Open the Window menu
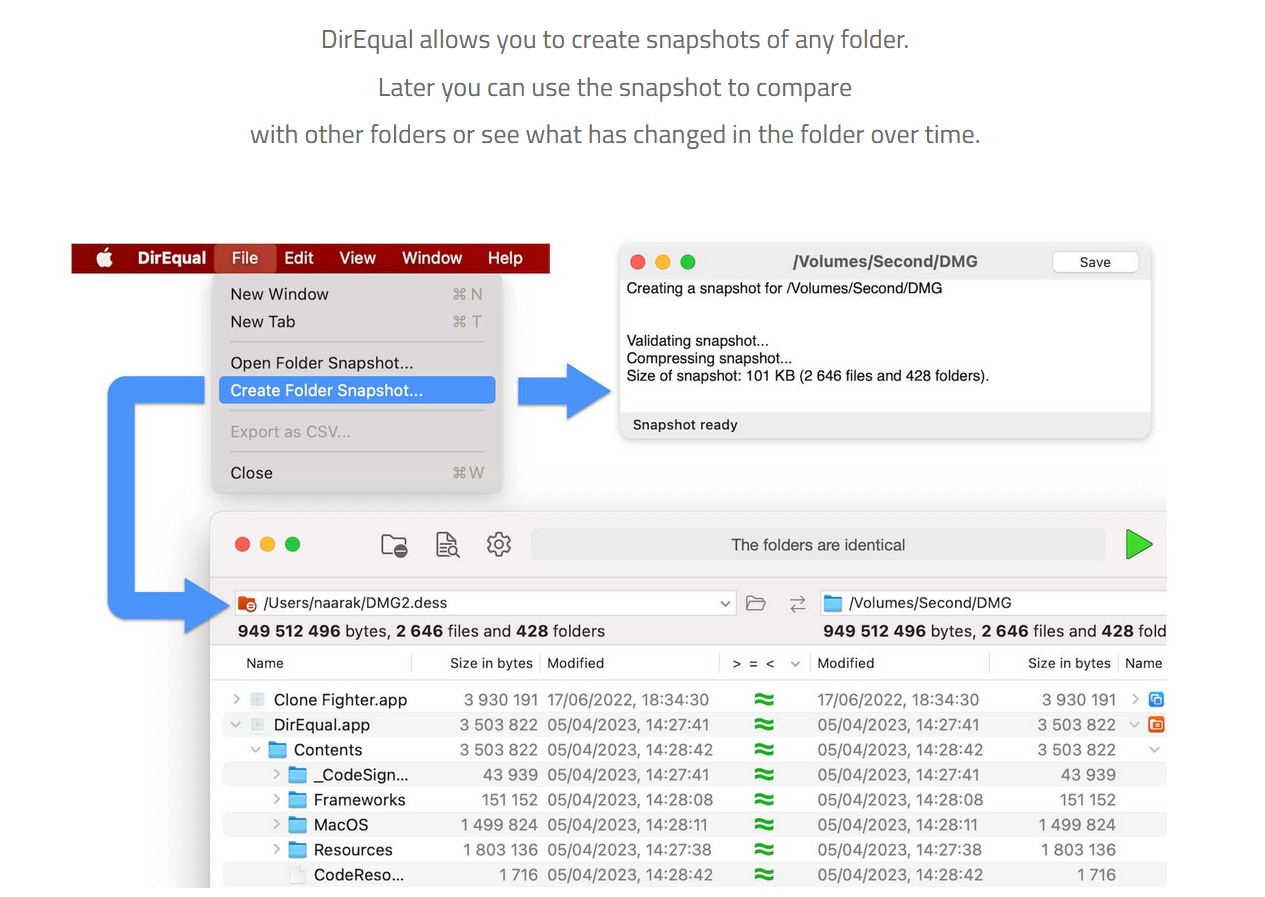Screen dimensions: 1265x897 tap(432, 258)
